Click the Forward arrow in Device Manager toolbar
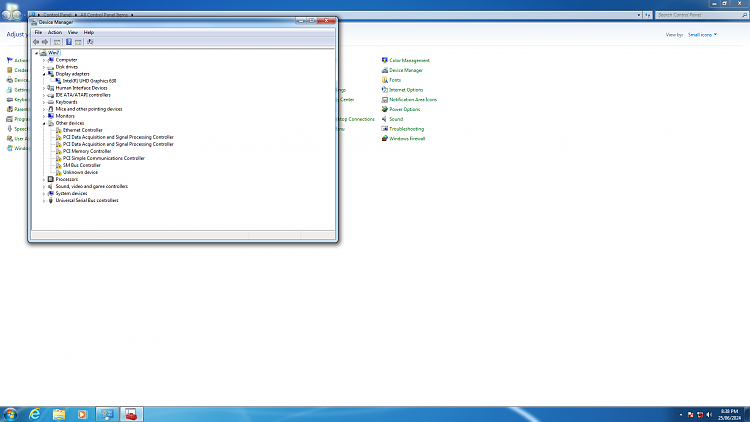 (45, 42)
